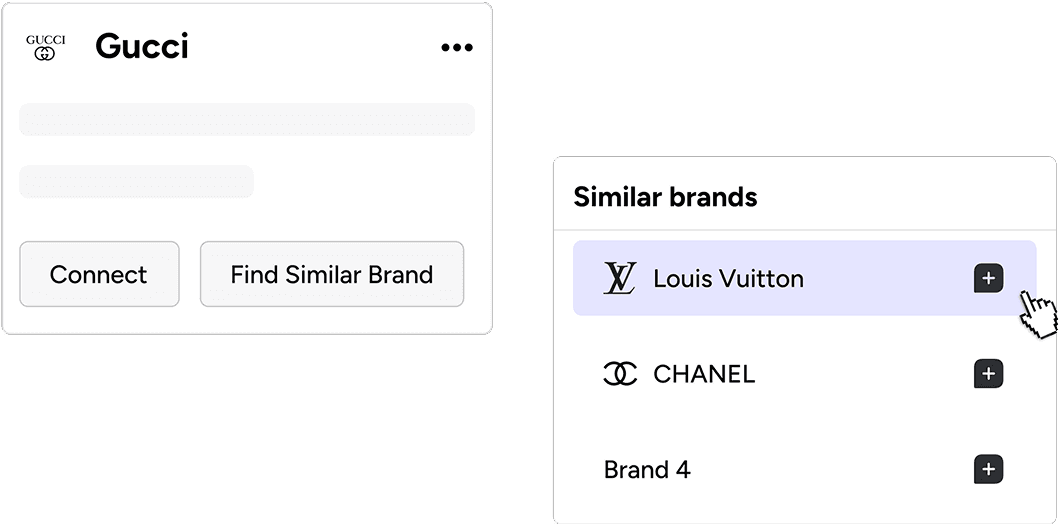Screen dimensions: 1061x524
Task: Click the Similar brands heading
Action: pyautogui.click(x=665, y=197)
